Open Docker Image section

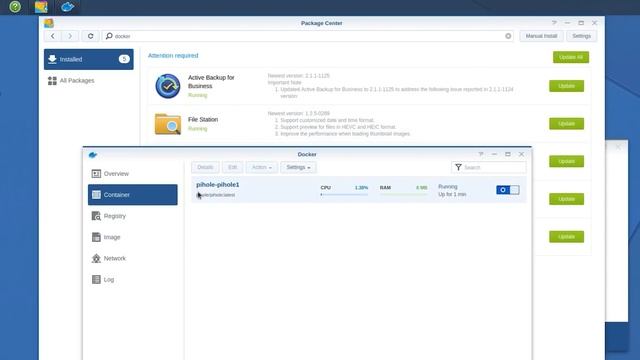[x=133, y=237]
